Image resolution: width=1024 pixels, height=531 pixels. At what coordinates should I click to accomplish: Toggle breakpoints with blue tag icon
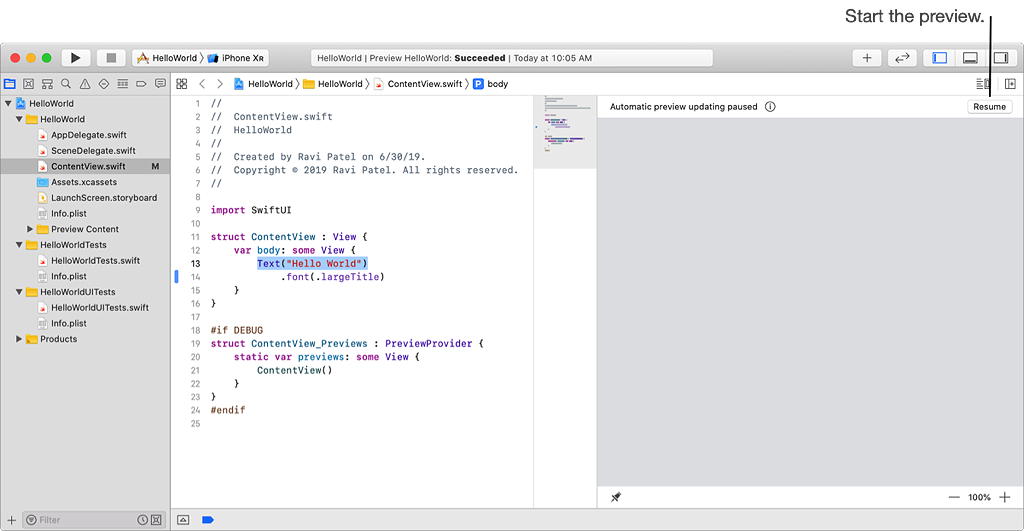tap(208, 520)
